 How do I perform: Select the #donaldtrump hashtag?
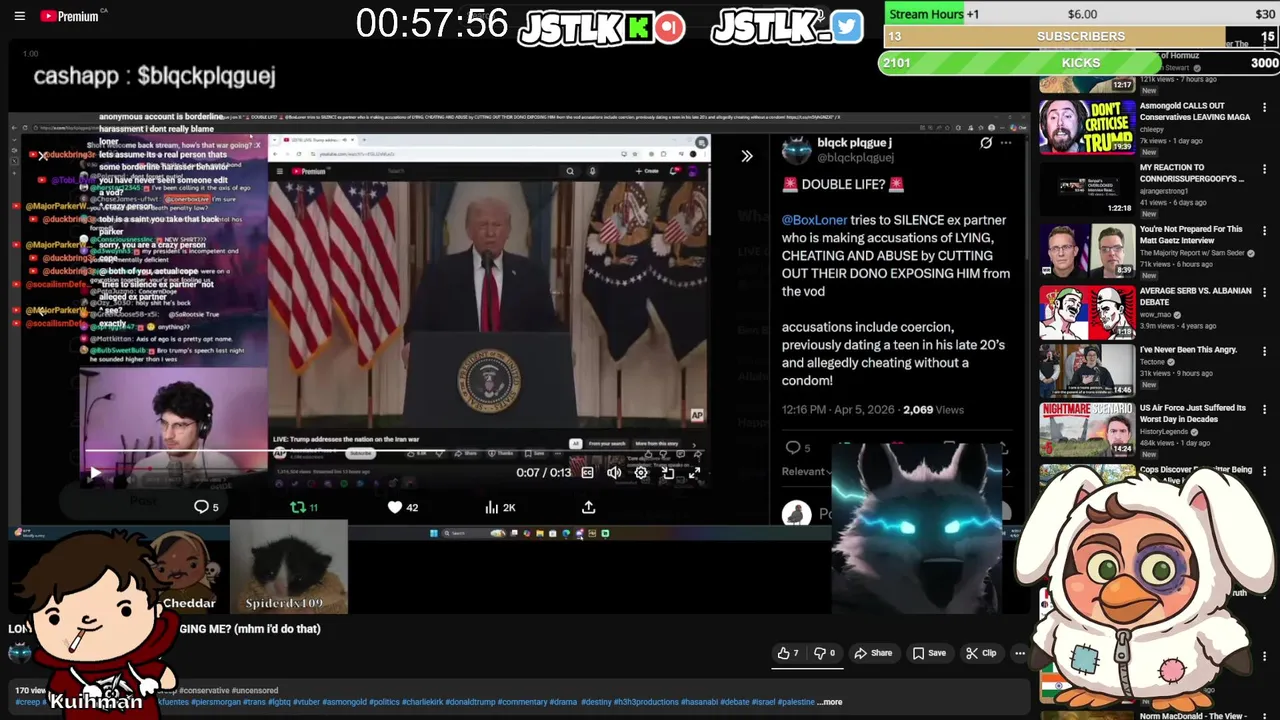[x=470, y=702]
